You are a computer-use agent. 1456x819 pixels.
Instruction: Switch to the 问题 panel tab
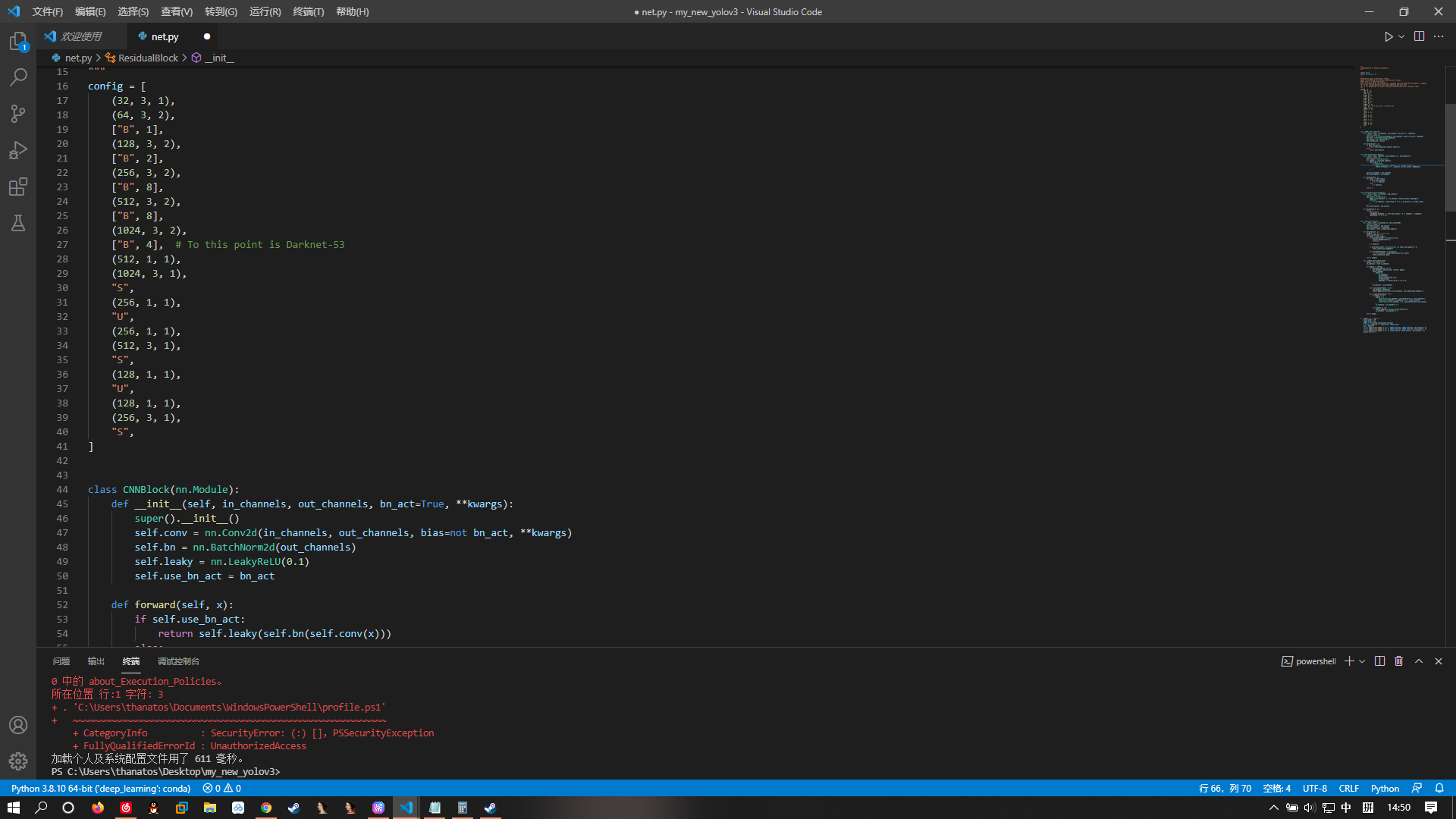(61, 661)
